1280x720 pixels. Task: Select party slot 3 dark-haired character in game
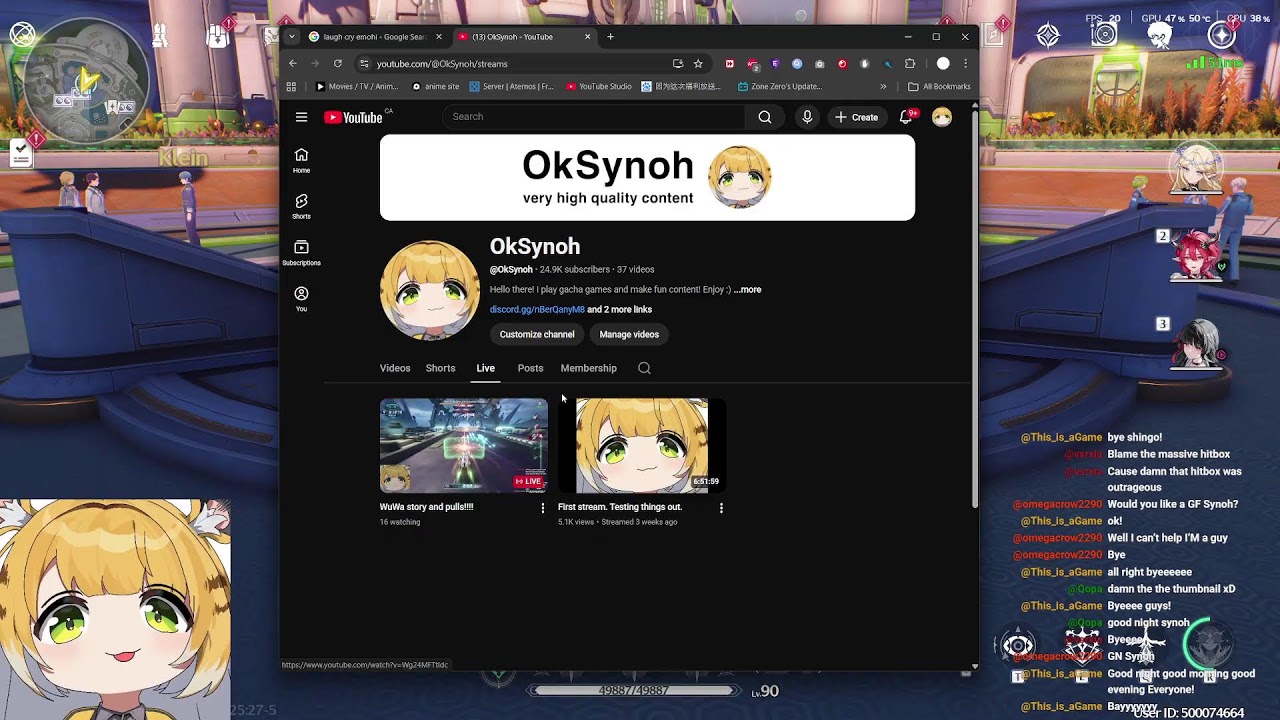(1198, 345)
